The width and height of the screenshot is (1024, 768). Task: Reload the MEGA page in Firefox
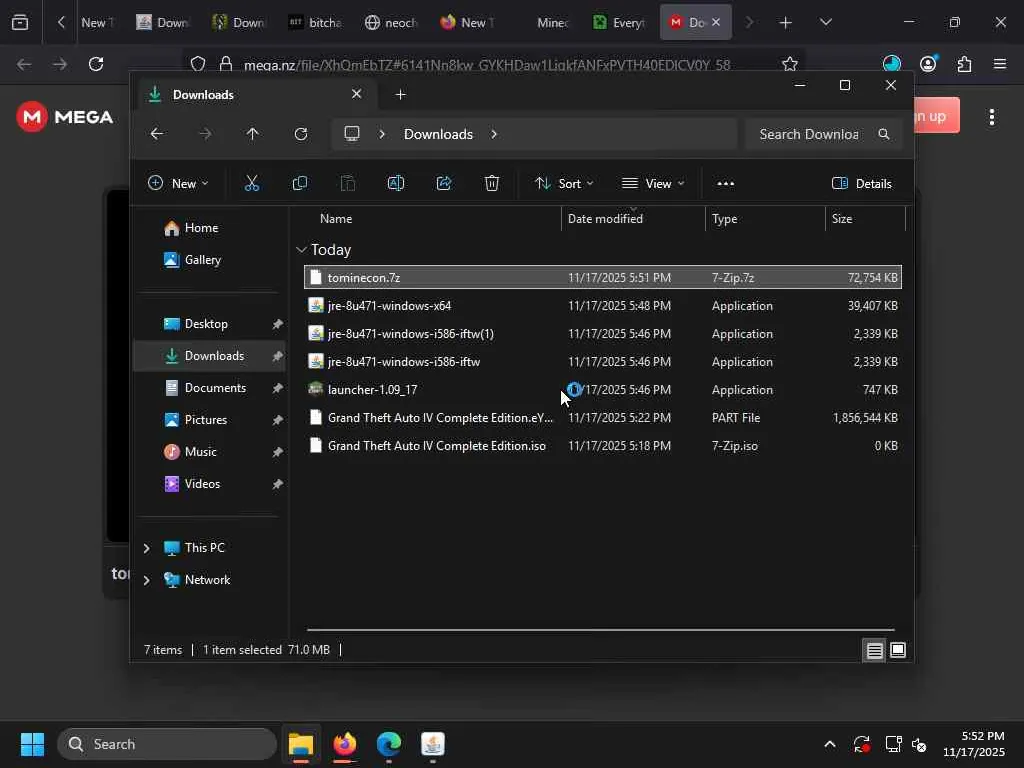pyautogui.click(x=96, y=64)
